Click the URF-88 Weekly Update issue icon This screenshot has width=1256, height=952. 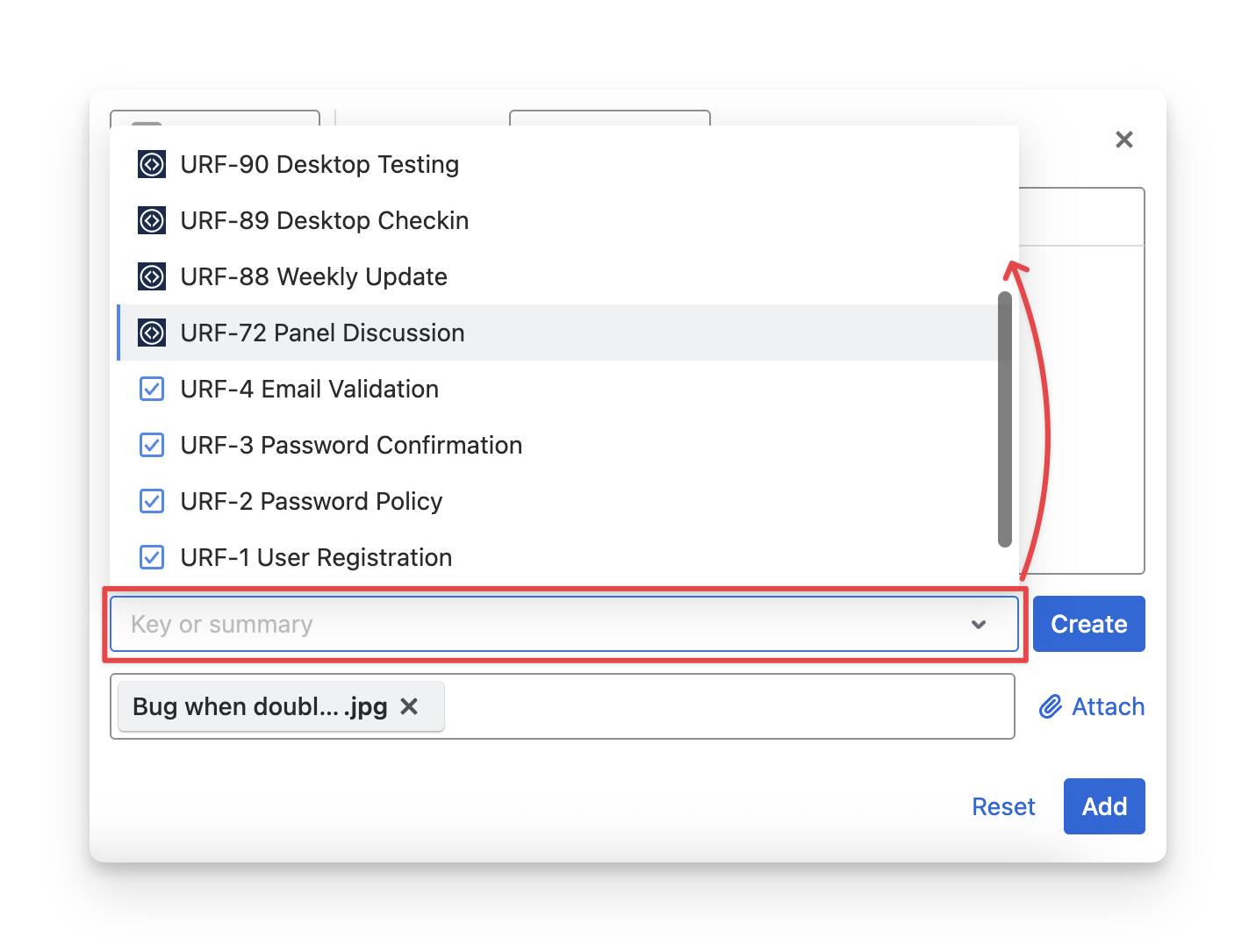coord(152,276)
